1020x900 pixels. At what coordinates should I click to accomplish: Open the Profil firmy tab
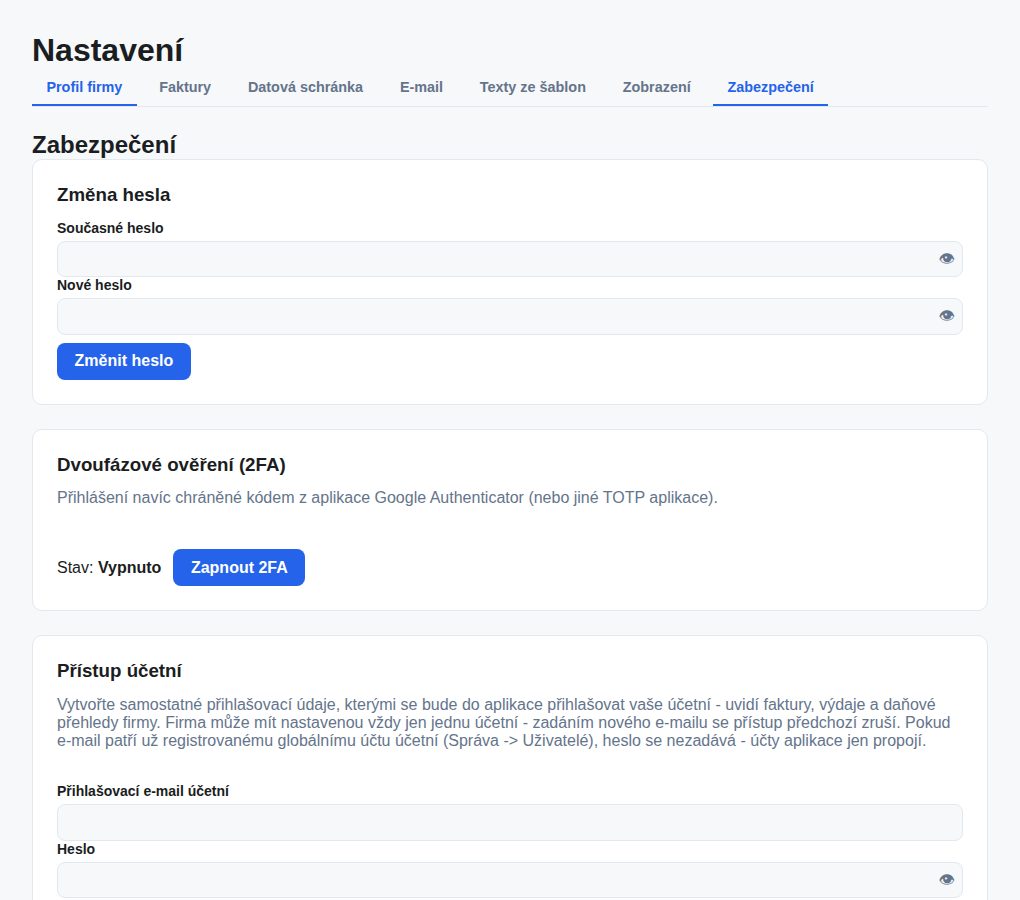click(85, 87)
